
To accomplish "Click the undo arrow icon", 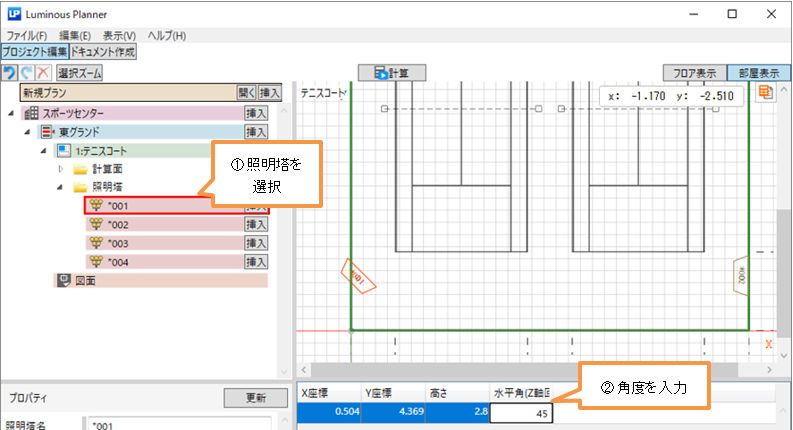I will click(x=10, y=73).
